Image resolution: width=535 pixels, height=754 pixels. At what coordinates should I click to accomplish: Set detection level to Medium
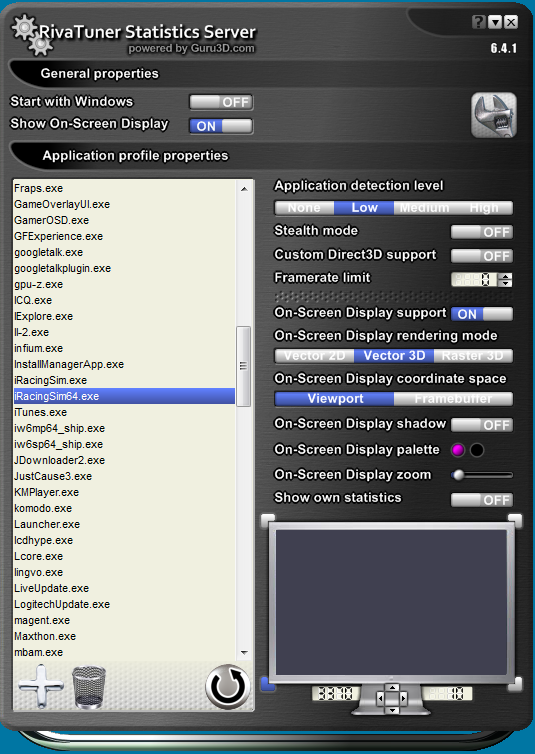coord(424,208)
